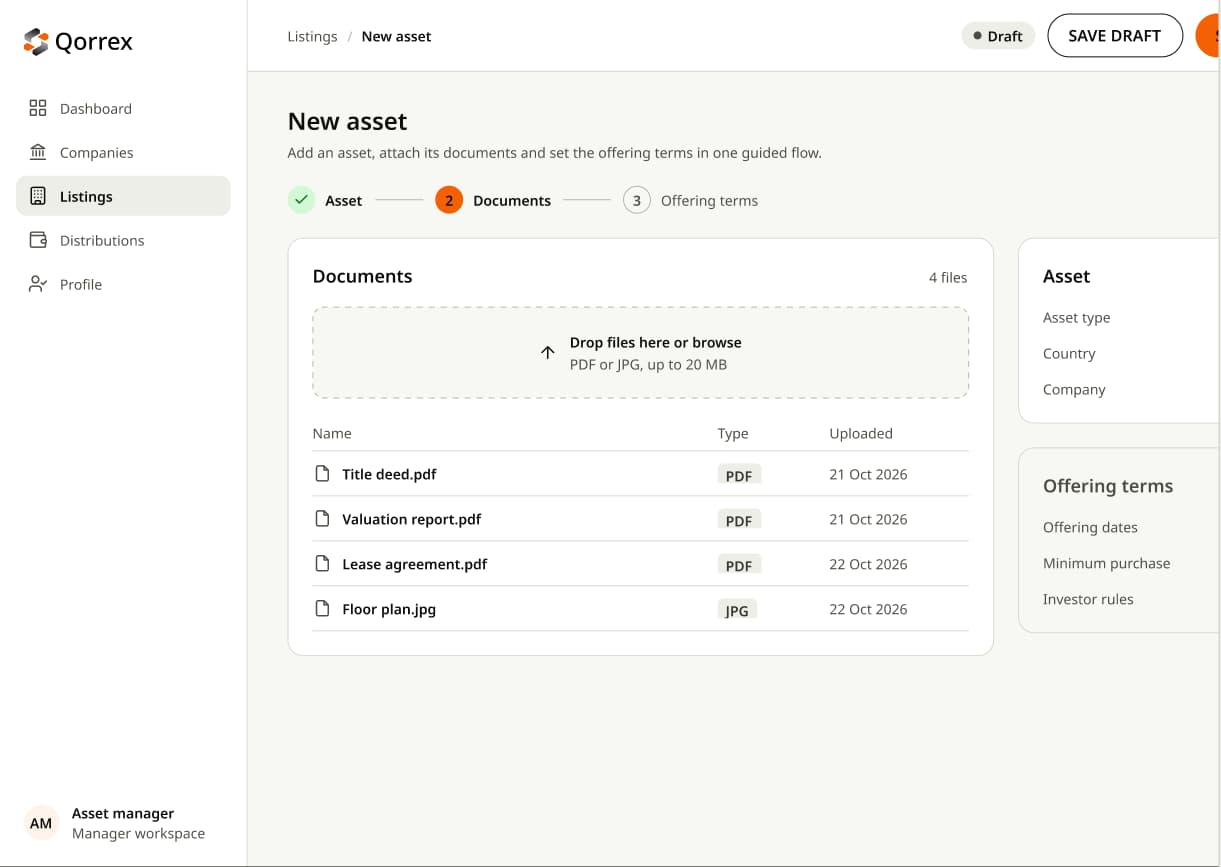Viewport: 1221px width, 867px height.
Task: Open Distributions in the sidebar
Action: 123,241
